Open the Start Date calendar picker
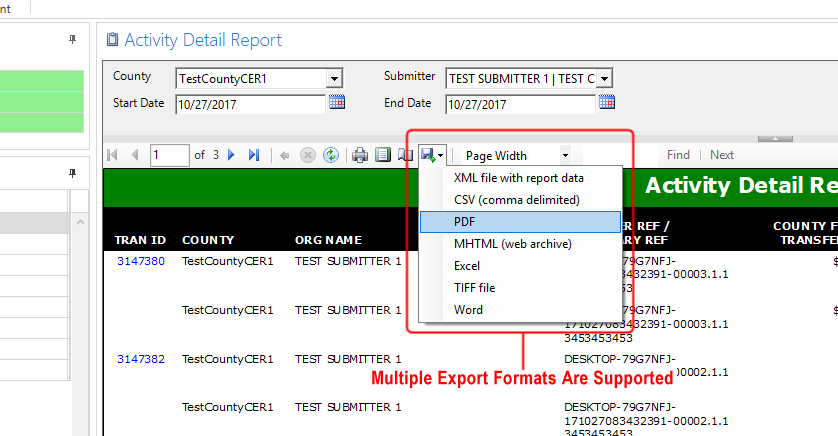 coord(337,102)
